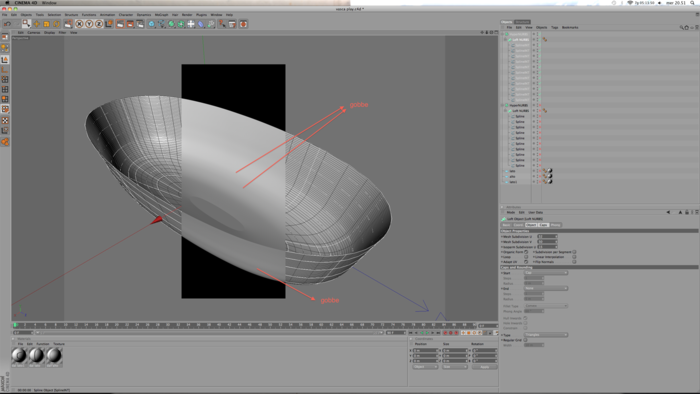Enable the Loop checkbox
Image resolution: width=700 pixels, height=394 pixels.
click(526, 257)
